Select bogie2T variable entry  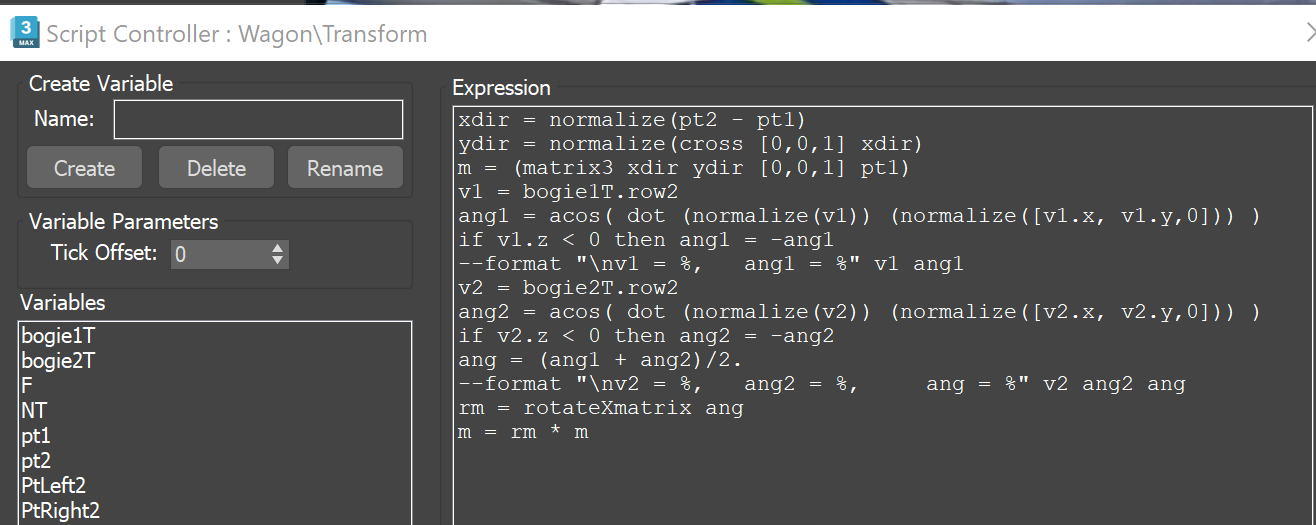click(58, 361)
